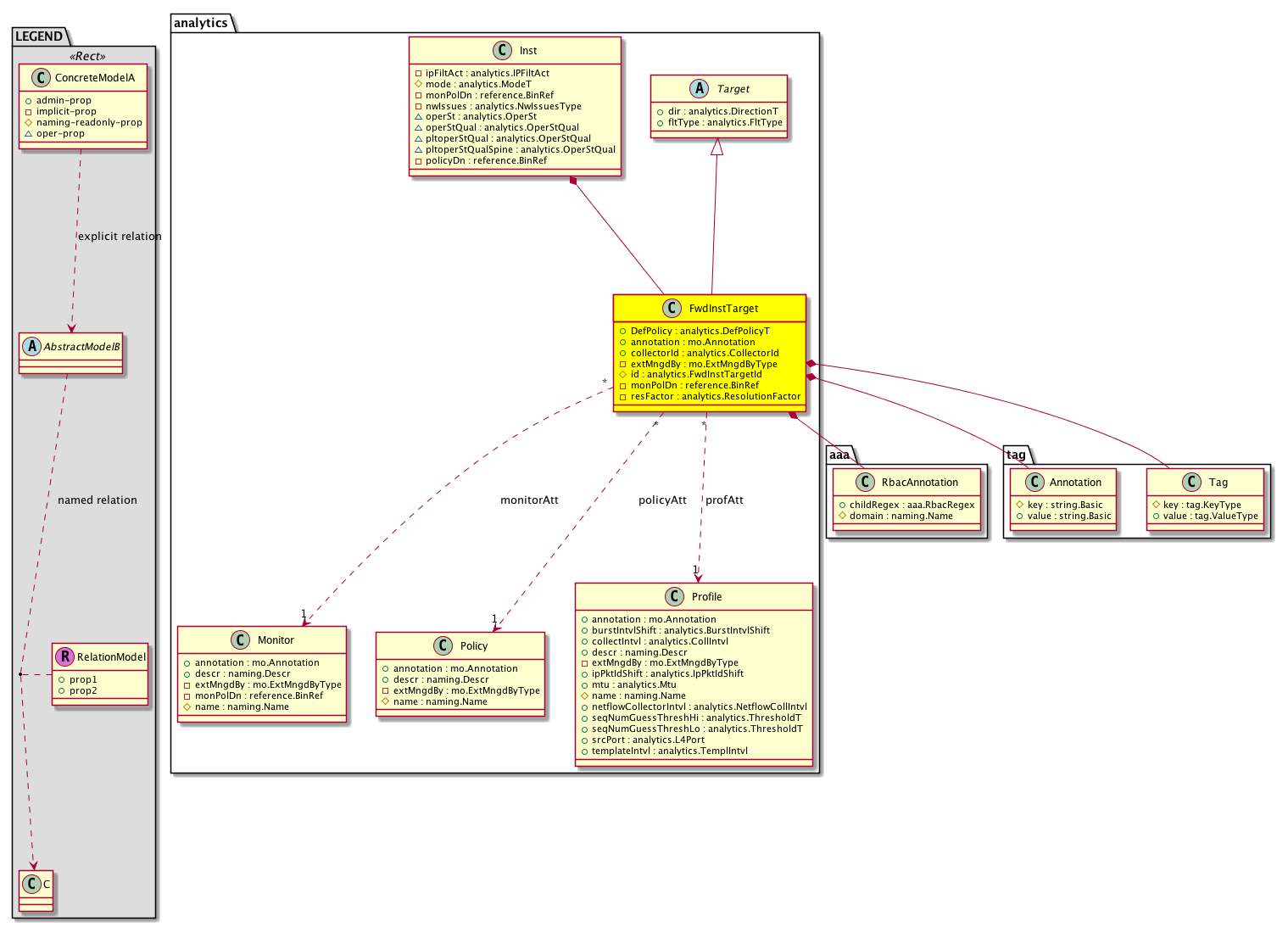Click the abstract A icon of Target
Image resolution: width=1288 pixels, height=927 pixels.
coord(700,89)
